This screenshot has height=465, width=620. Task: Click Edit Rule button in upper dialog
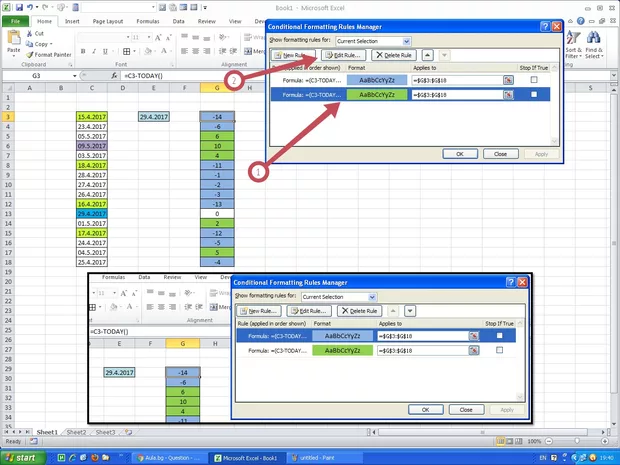coord(343,55)
